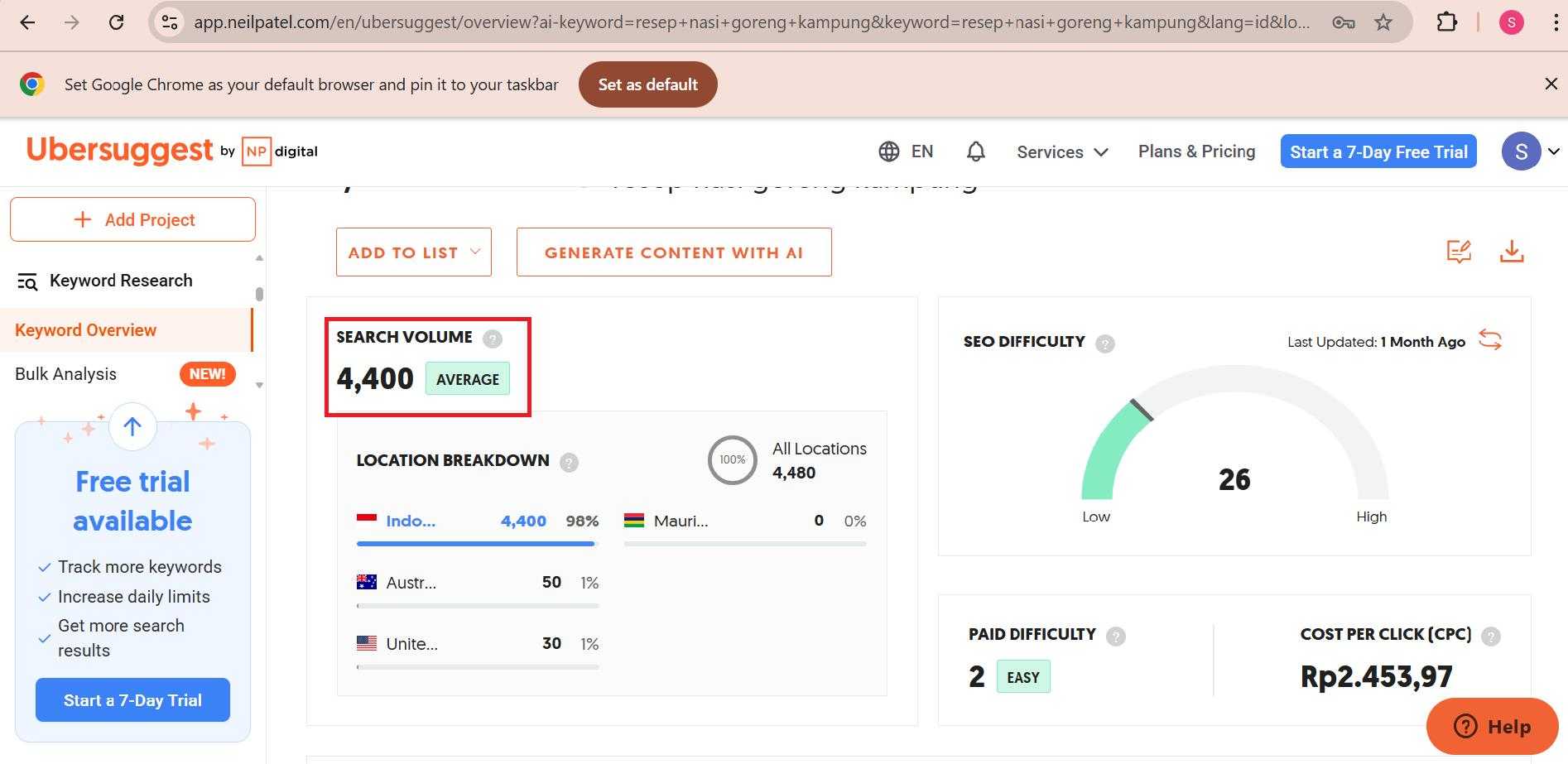Click the EN language globe icon
The width and height of the screenshot is (1568, 764).
pyautogui.click(x=888, y=151)
